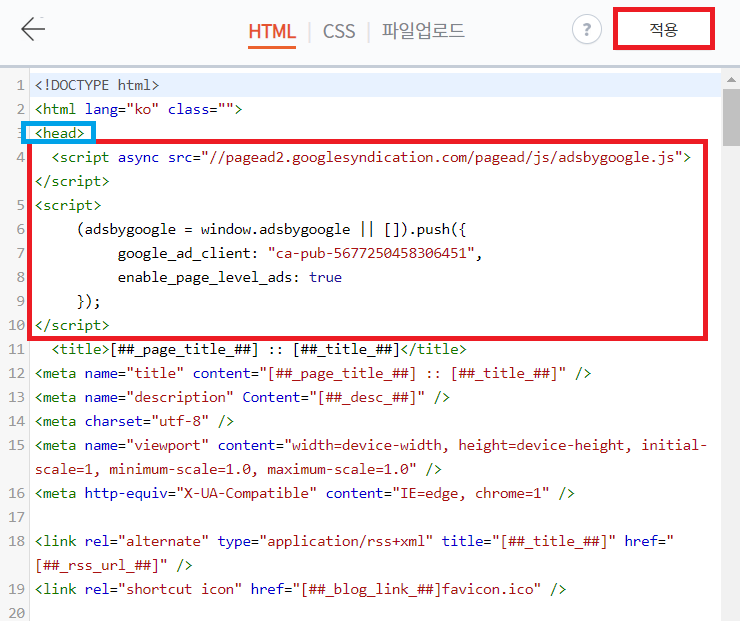Image resolution: width=740 pixels, height=621 pixels.
Task: Click the maximum-scale=1.0 continuation line
Action: pos(238,470)
